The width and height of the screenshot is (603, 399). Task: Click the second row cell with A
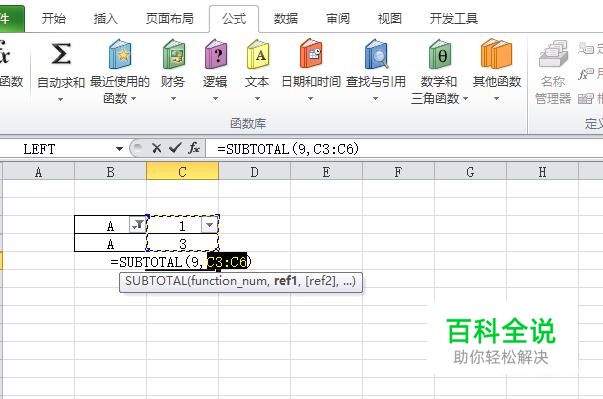point(110,243)
